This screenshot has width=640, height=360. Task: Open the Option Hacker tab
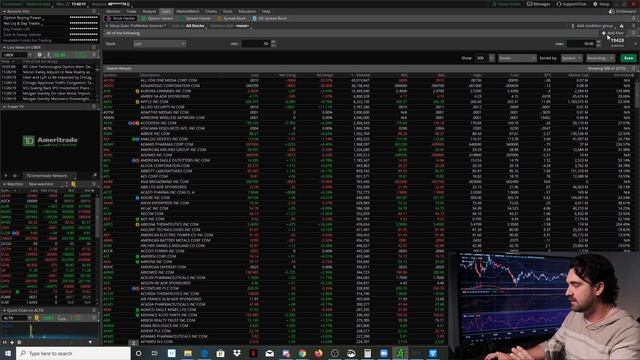point(157,18)
